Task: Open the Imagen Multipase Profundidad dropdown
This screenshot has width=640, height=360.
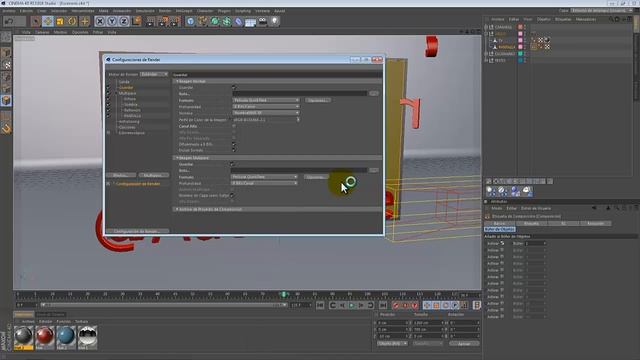Action: pos(264,183)
